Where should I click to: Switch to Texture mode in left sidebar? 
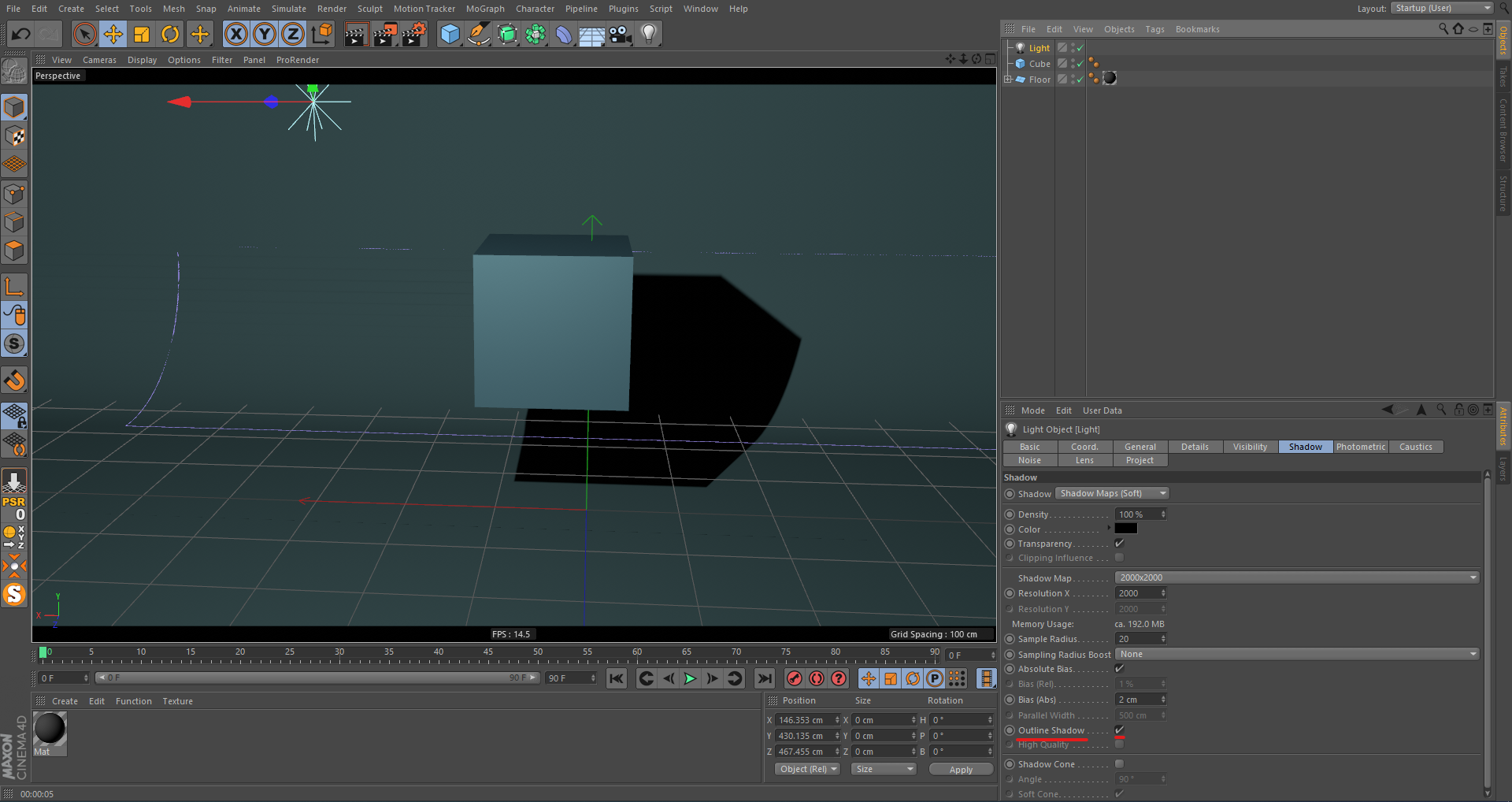tap(14, 136)
